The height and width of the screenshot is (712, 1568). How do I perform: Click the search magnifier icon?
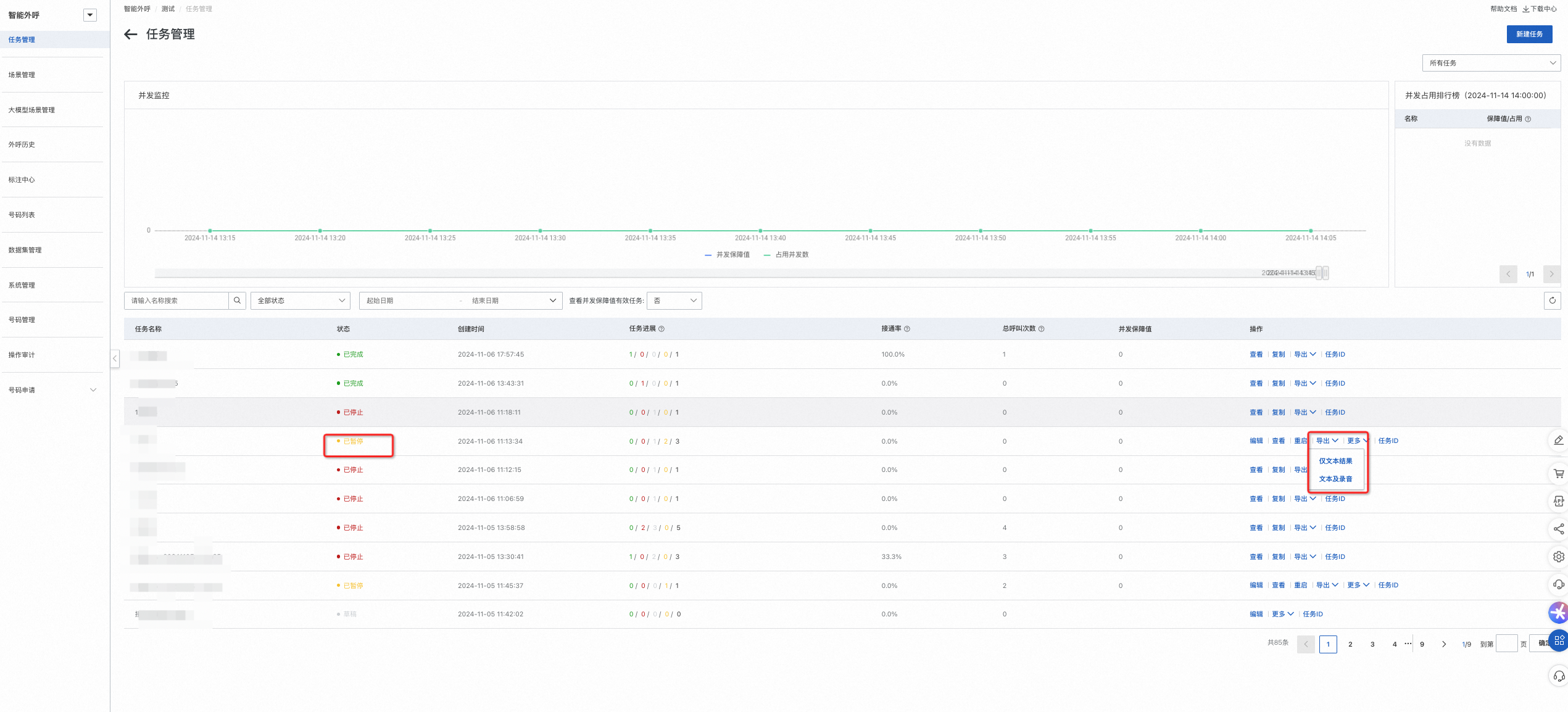[237, 300]
